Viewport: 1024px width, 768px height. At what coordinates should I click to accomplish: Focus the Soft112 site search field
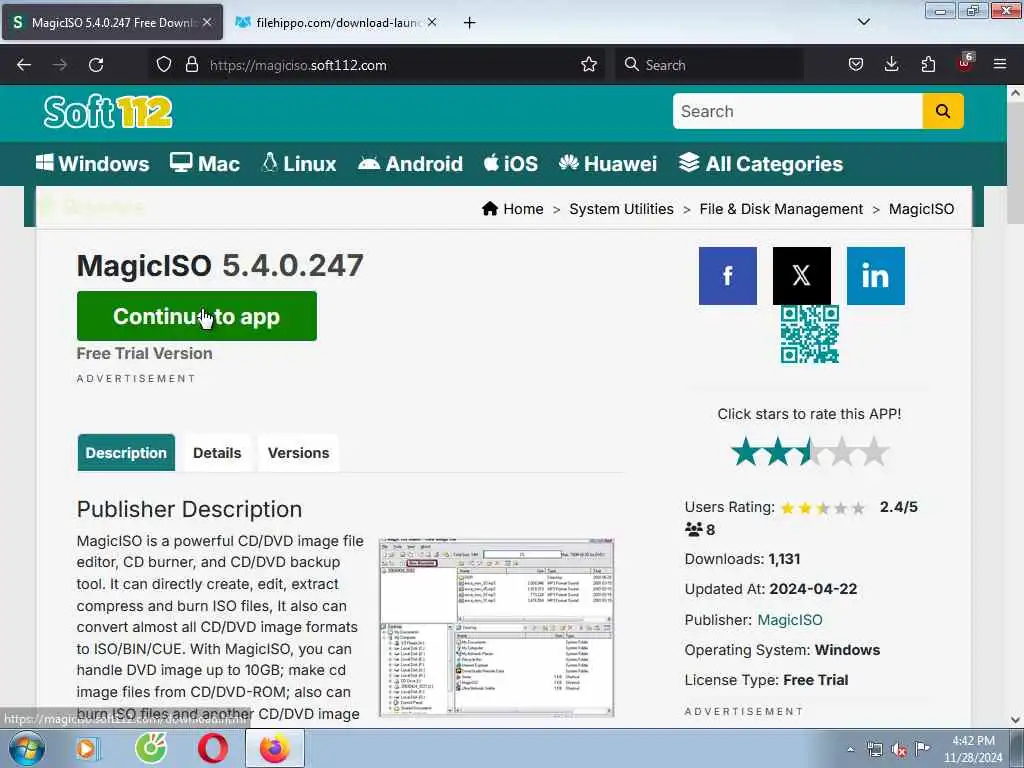pyautogui.click(x=797, y=111)
